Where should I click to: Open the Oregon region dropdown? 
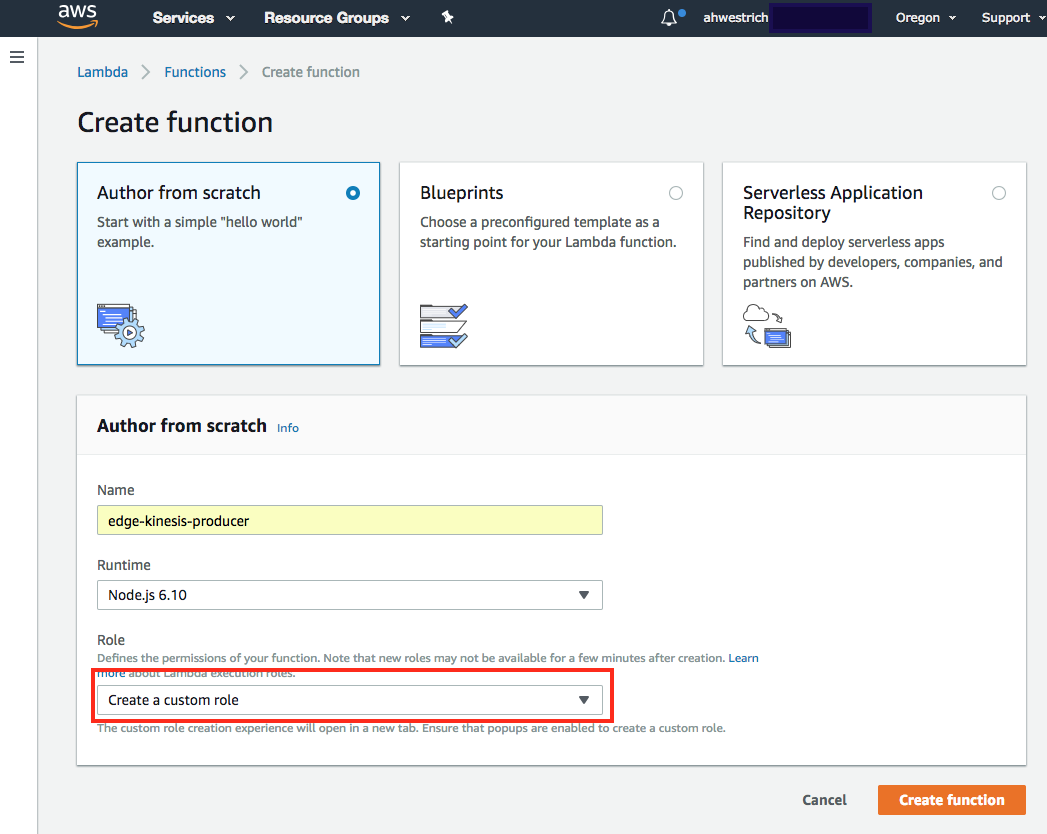(x=925, y=18)
